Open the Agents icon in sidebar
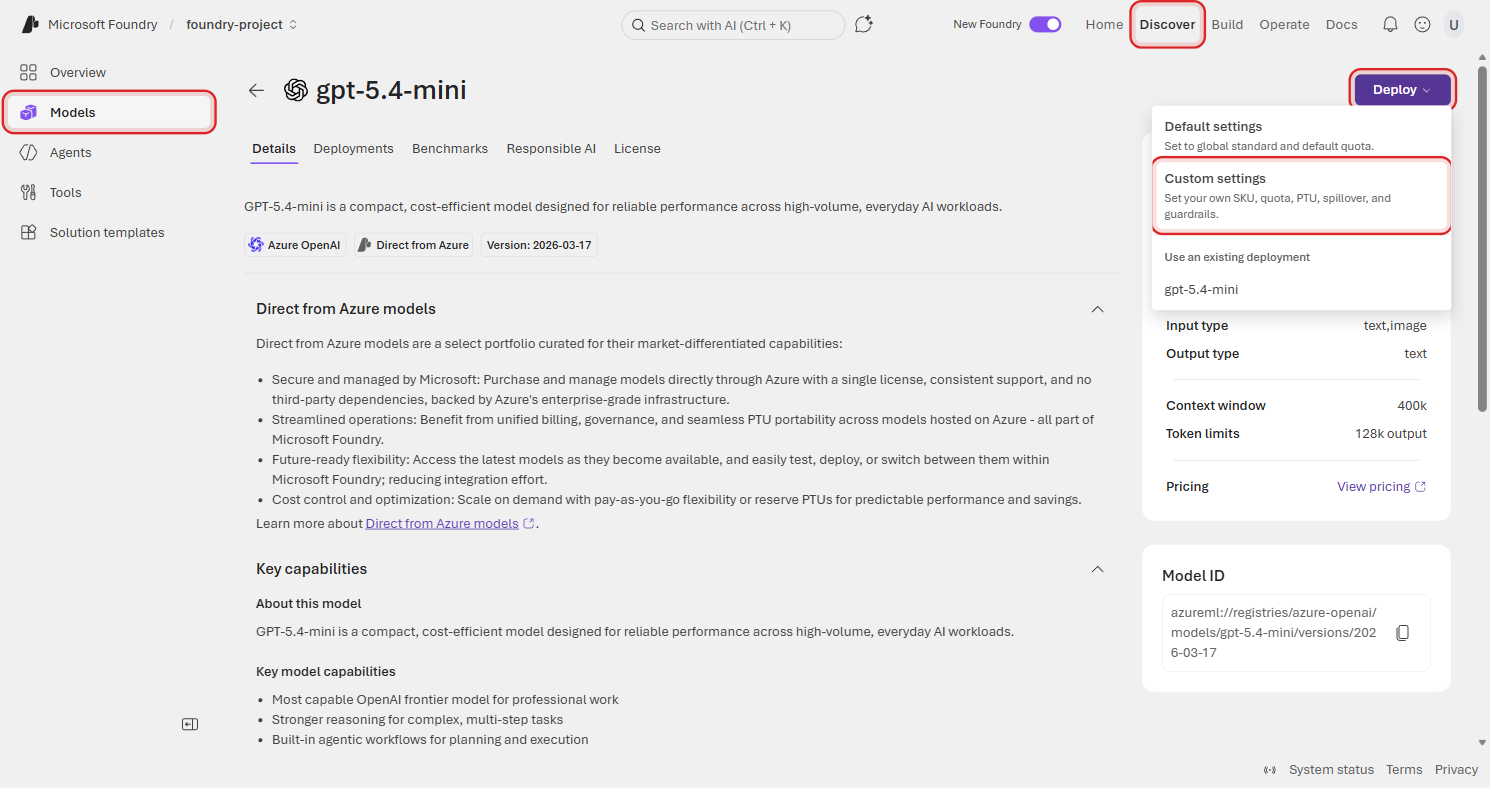Screen dimensions: 1490x788 coord(28,152)
